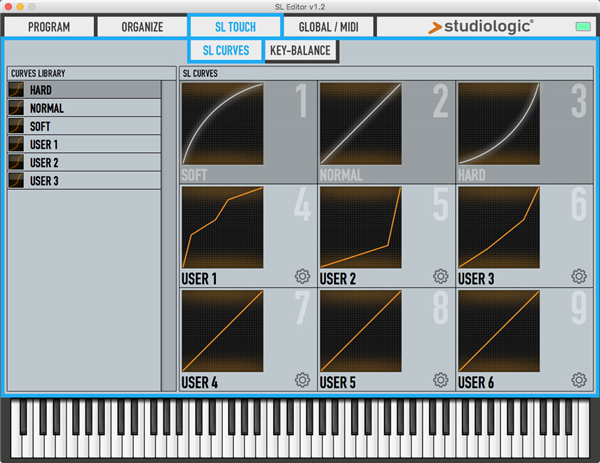The width and height of the screenshot is (600, 463).
Task: Click the green connection status indicator
Action: click(582, 27)
